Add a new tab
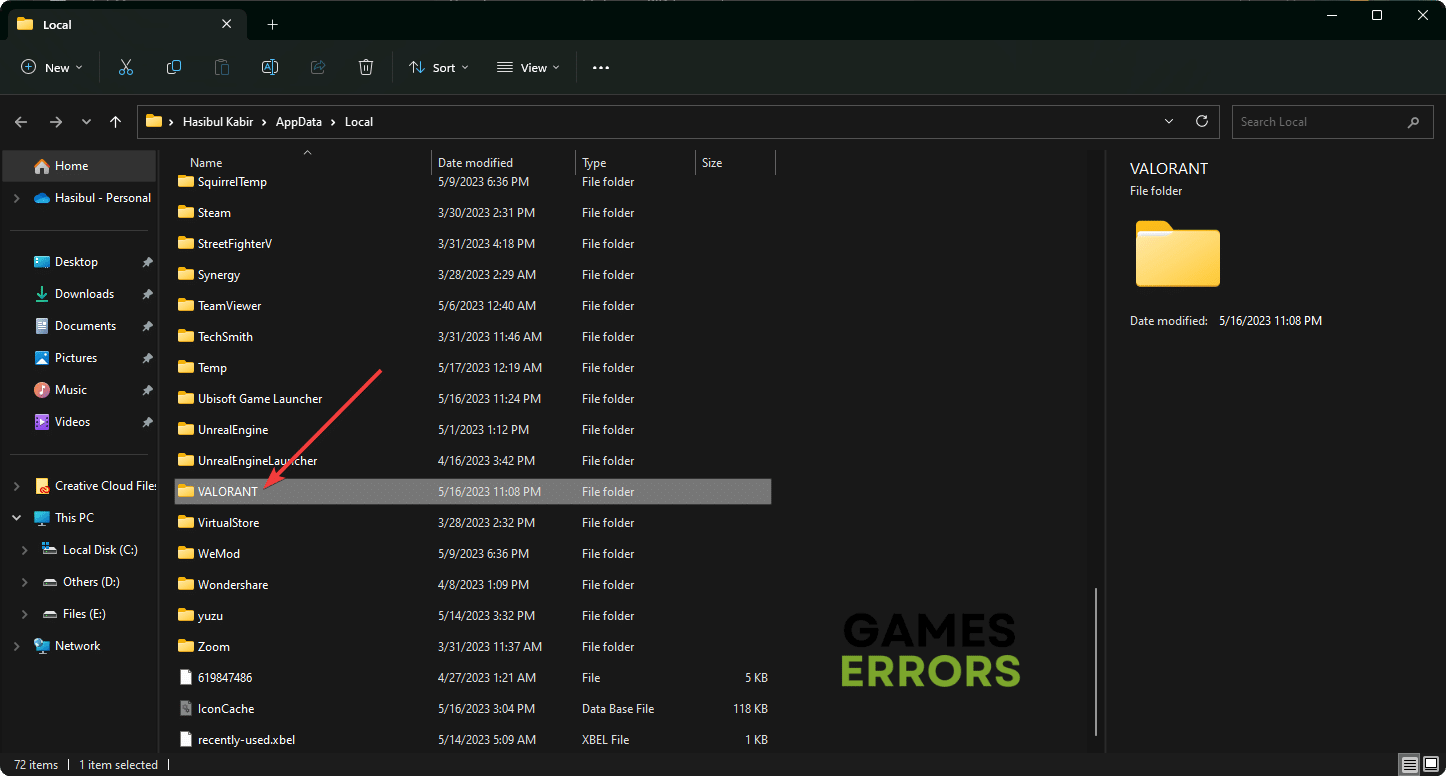 point(272,25)
